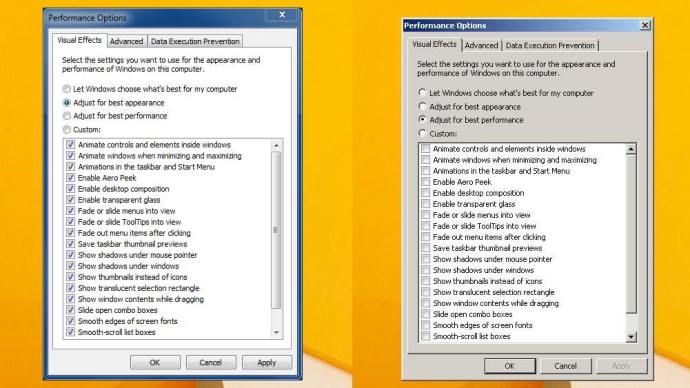Choose Custom radio button in right dialog
The image size is (690, 388).
[x=422, y=133]
